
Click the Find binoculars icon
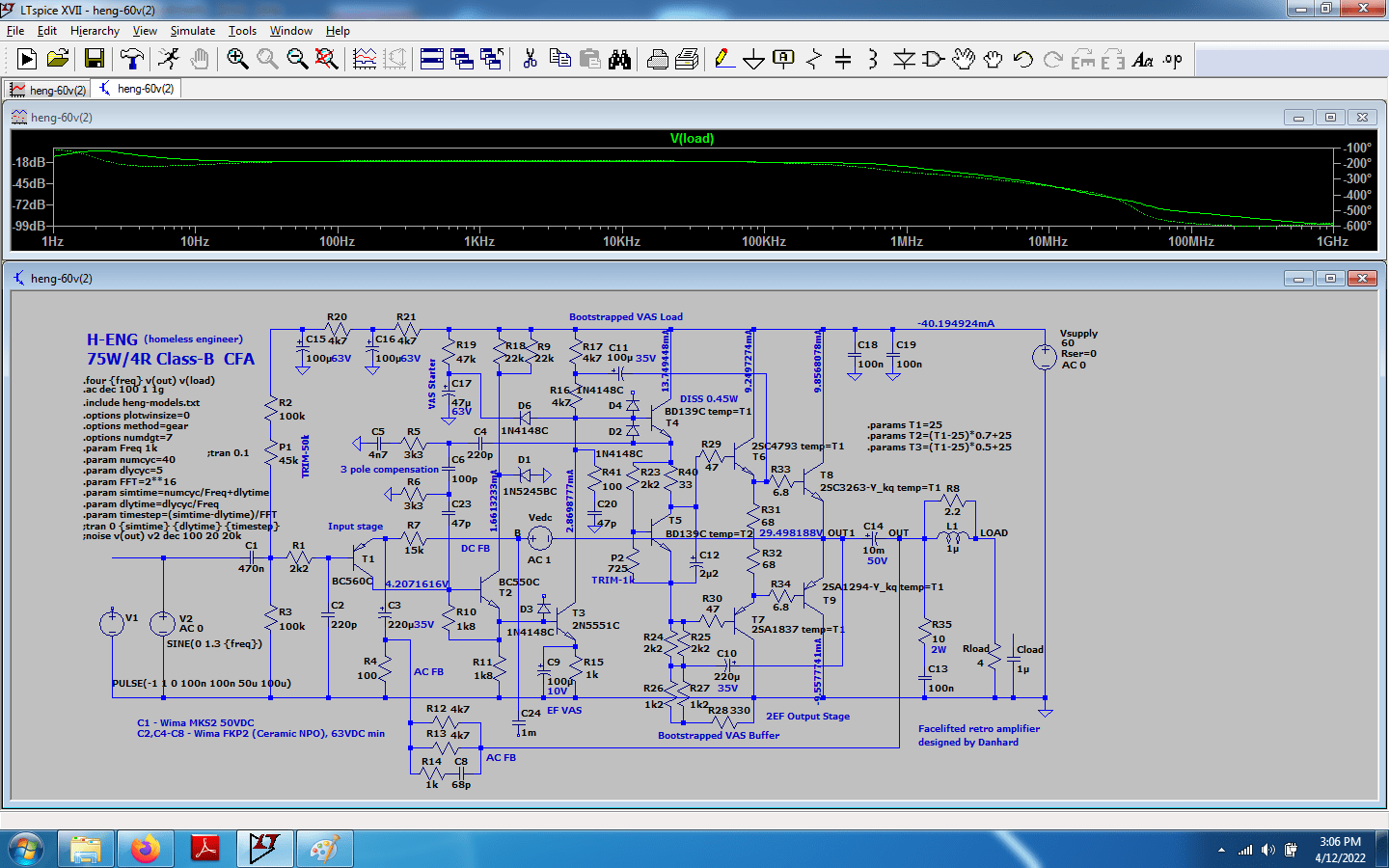tap(619, 60)
